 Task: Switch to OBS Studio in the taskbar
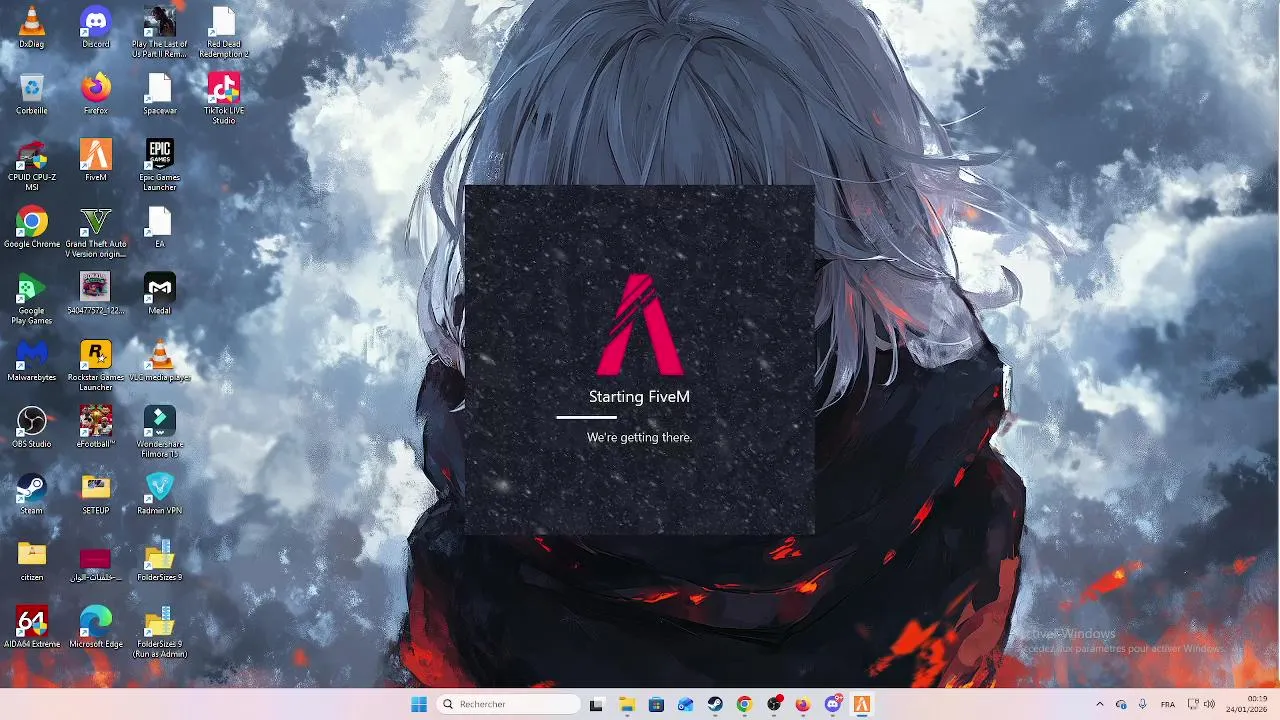tap(774, 704)
